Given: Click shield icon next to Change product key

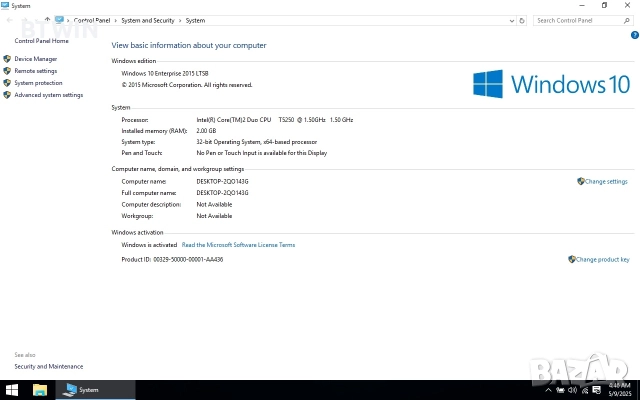Looking at the screenshot, I should pos(572,259).
